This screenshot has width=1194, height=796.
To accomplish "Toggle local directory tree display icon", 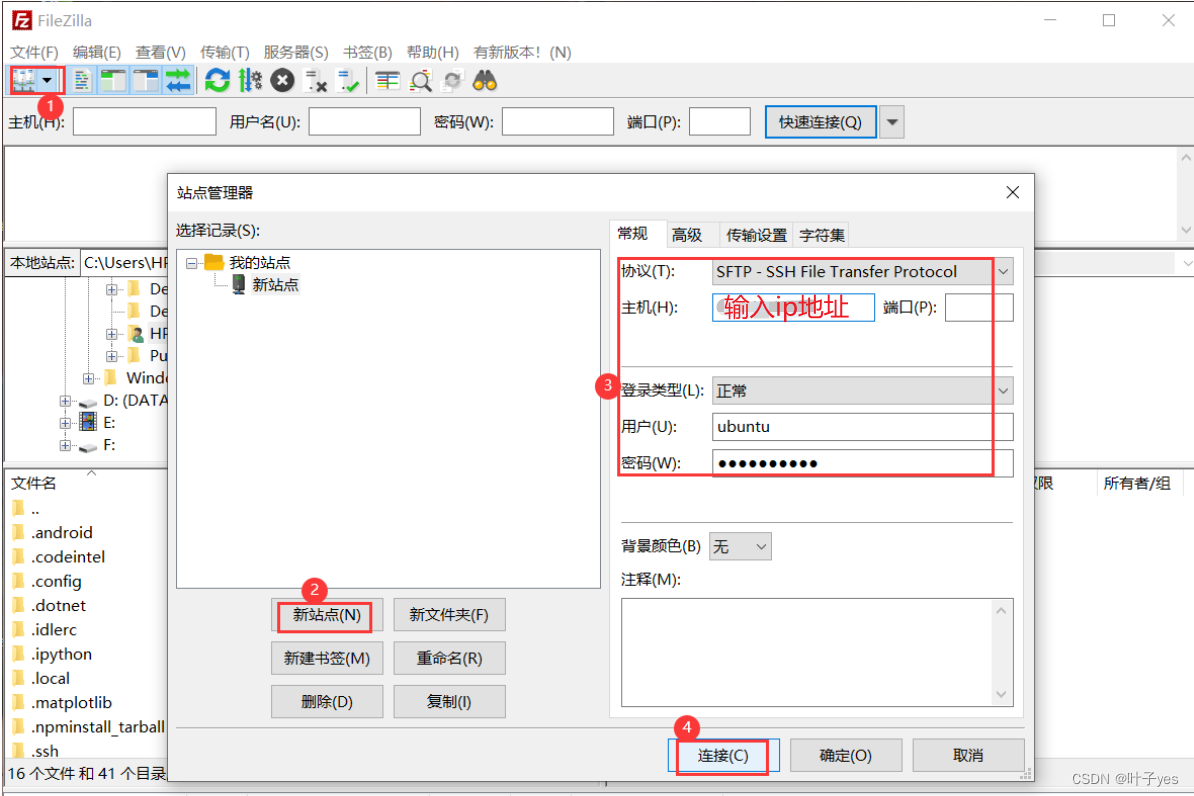I will [113, 80].
